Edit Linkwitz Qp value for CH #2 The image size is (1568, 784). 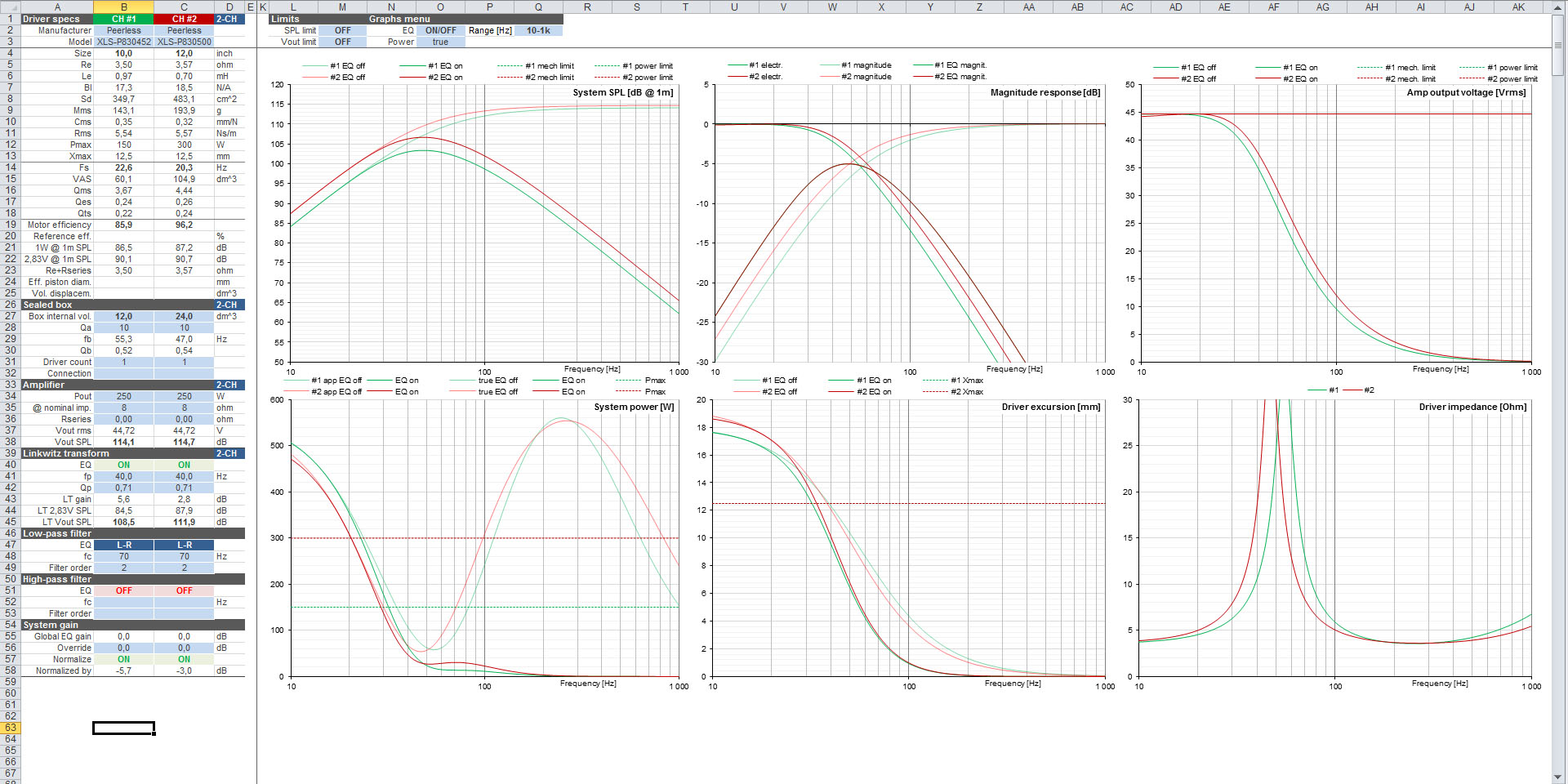(x=184, y=488)
